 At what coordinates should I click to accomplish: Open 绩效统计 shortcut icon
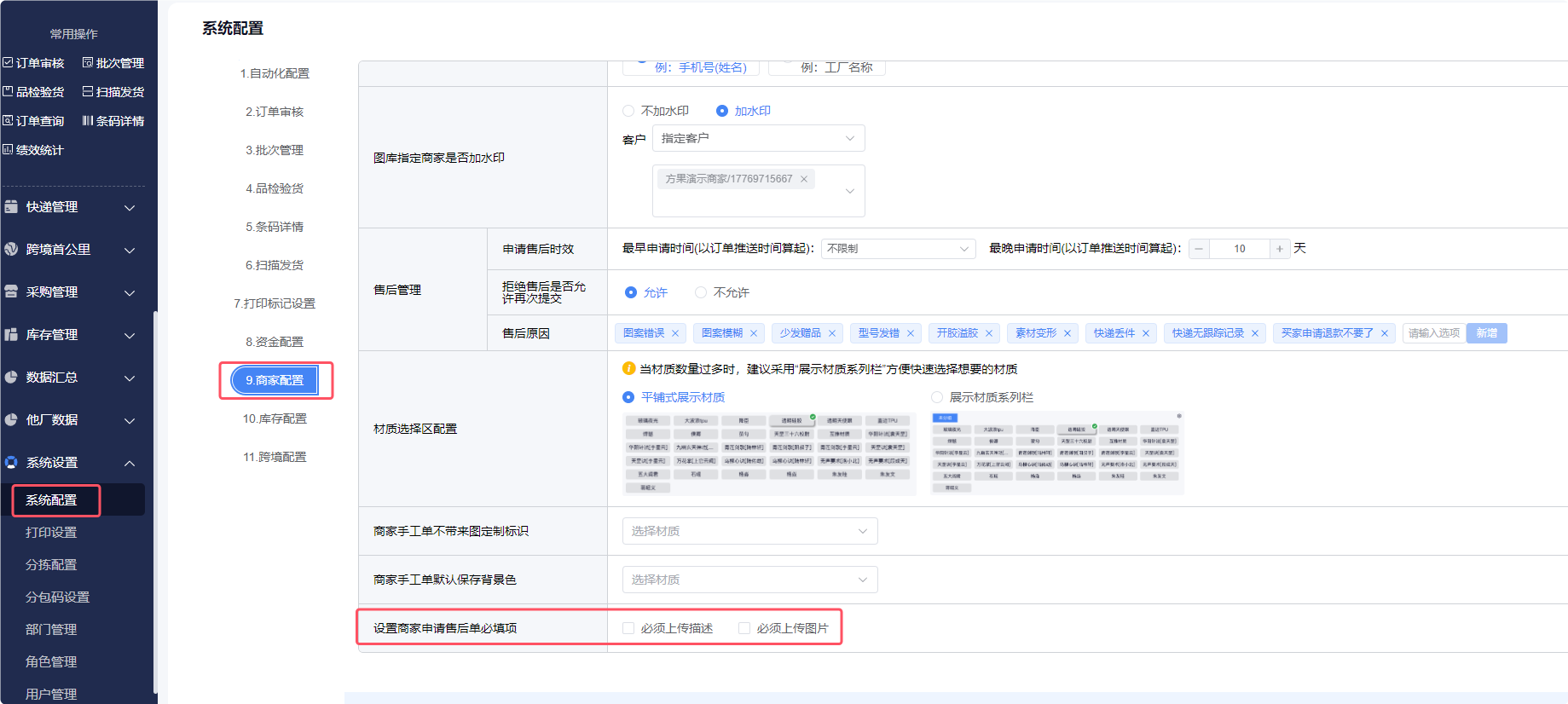click(x=8, y=150)
